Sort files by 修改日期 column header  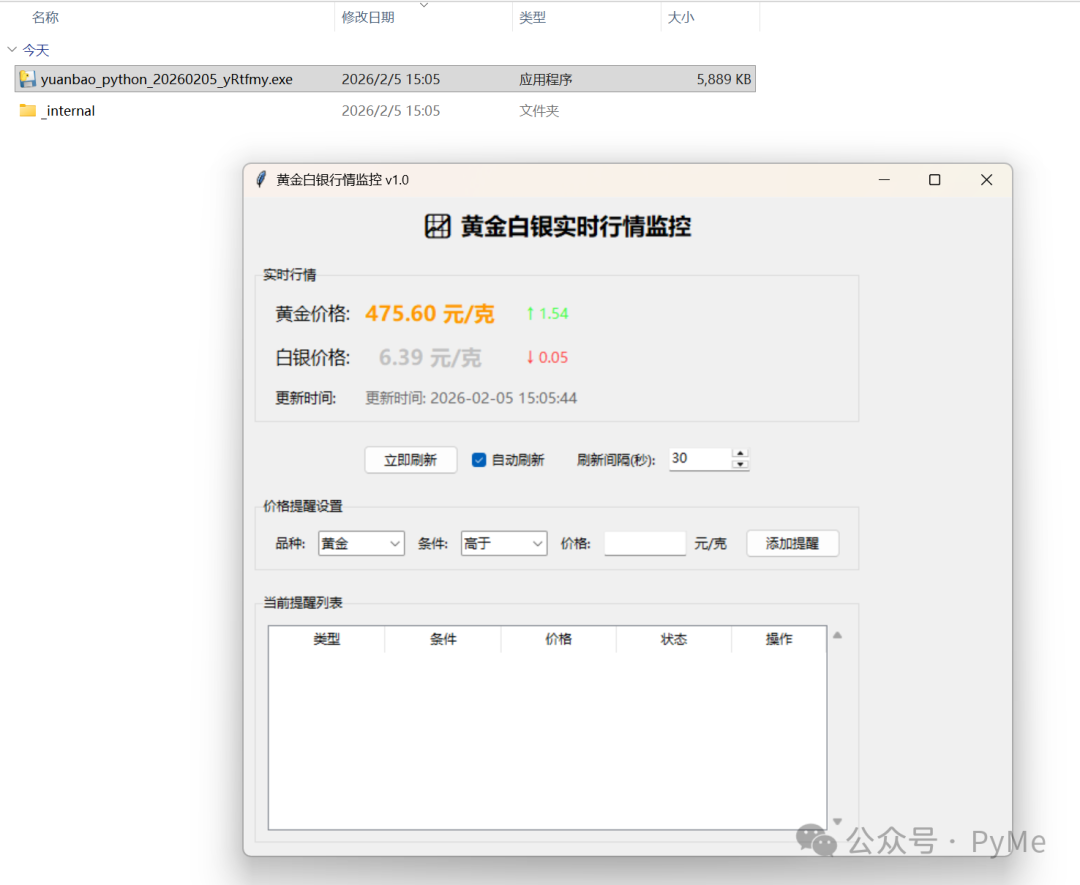pos(368,17)
